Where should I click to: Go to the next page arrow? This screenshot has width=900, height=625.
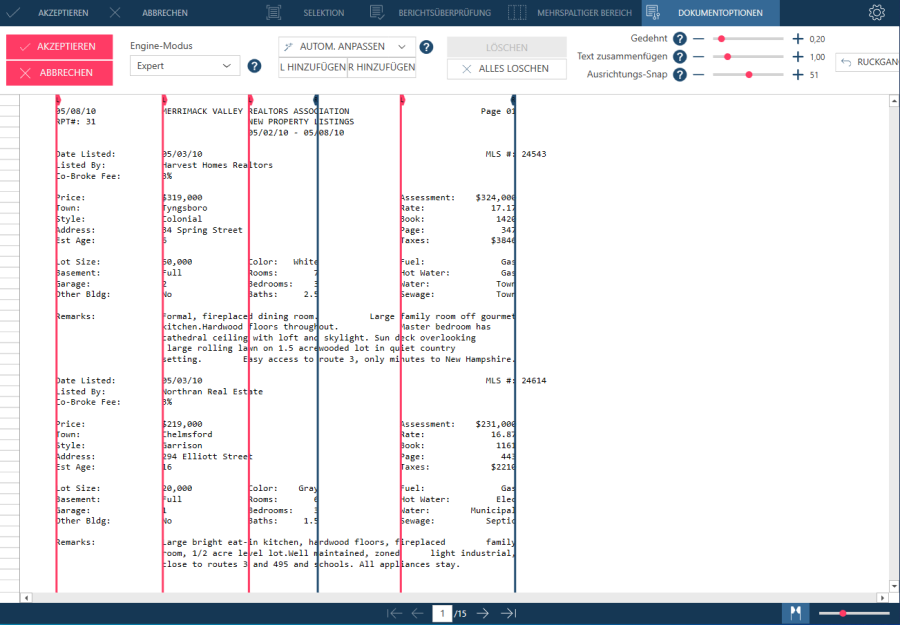point(483,613)
